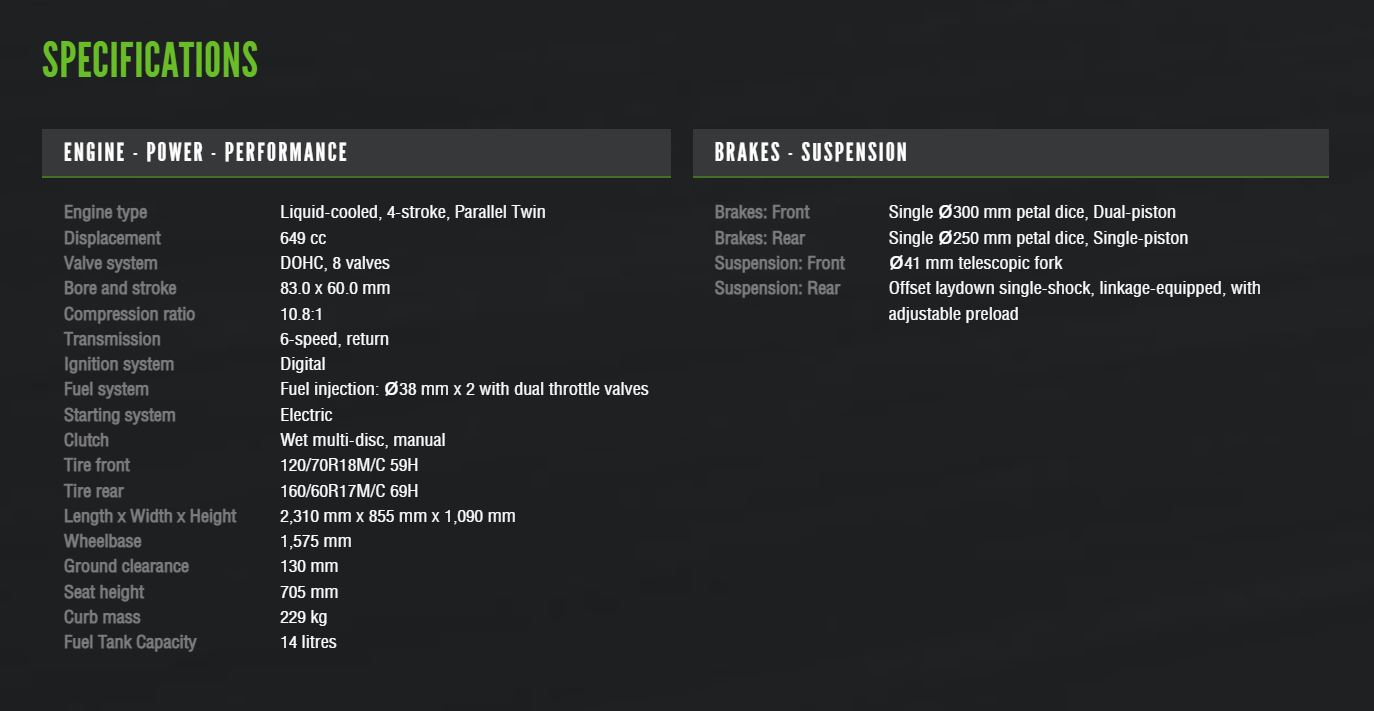Viewport: 1374px width, 711px height.
Task: Click the 160/60R17M/C 69H tire value
Action: point(349,491)
